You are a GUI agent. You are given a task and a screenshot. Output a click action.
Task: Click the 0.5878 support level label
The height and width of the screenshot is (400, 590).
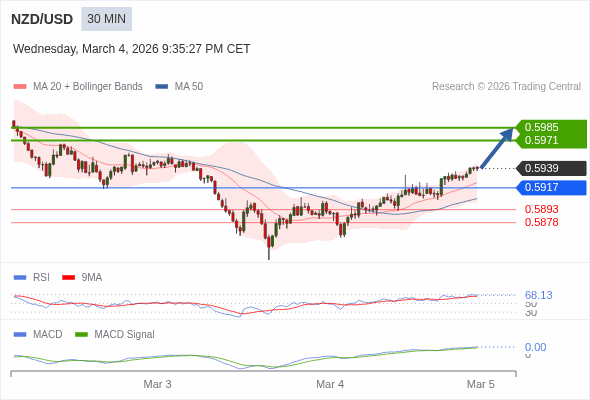[541, 222]
